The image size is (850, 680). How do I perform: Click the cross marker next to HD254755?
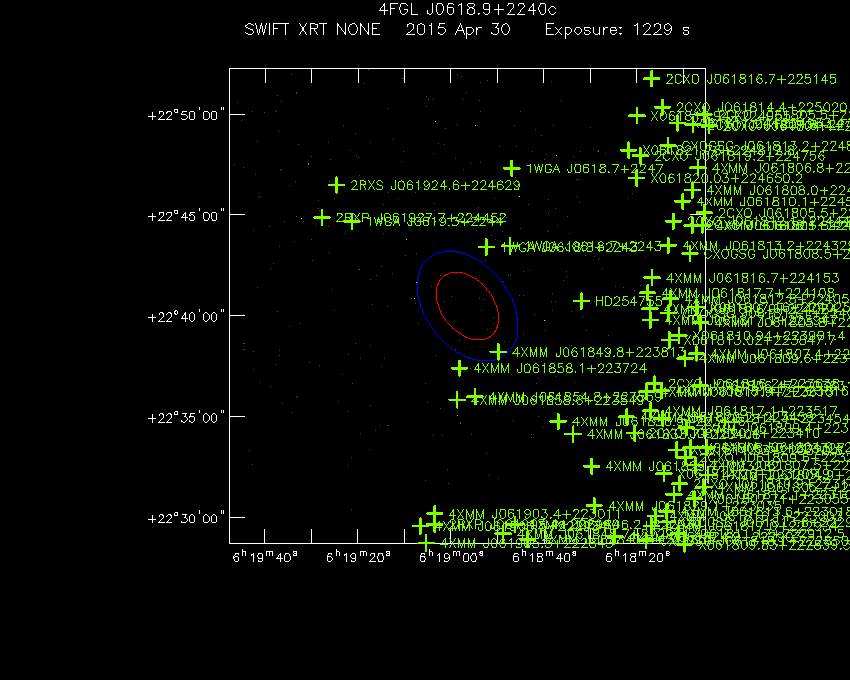581,301
